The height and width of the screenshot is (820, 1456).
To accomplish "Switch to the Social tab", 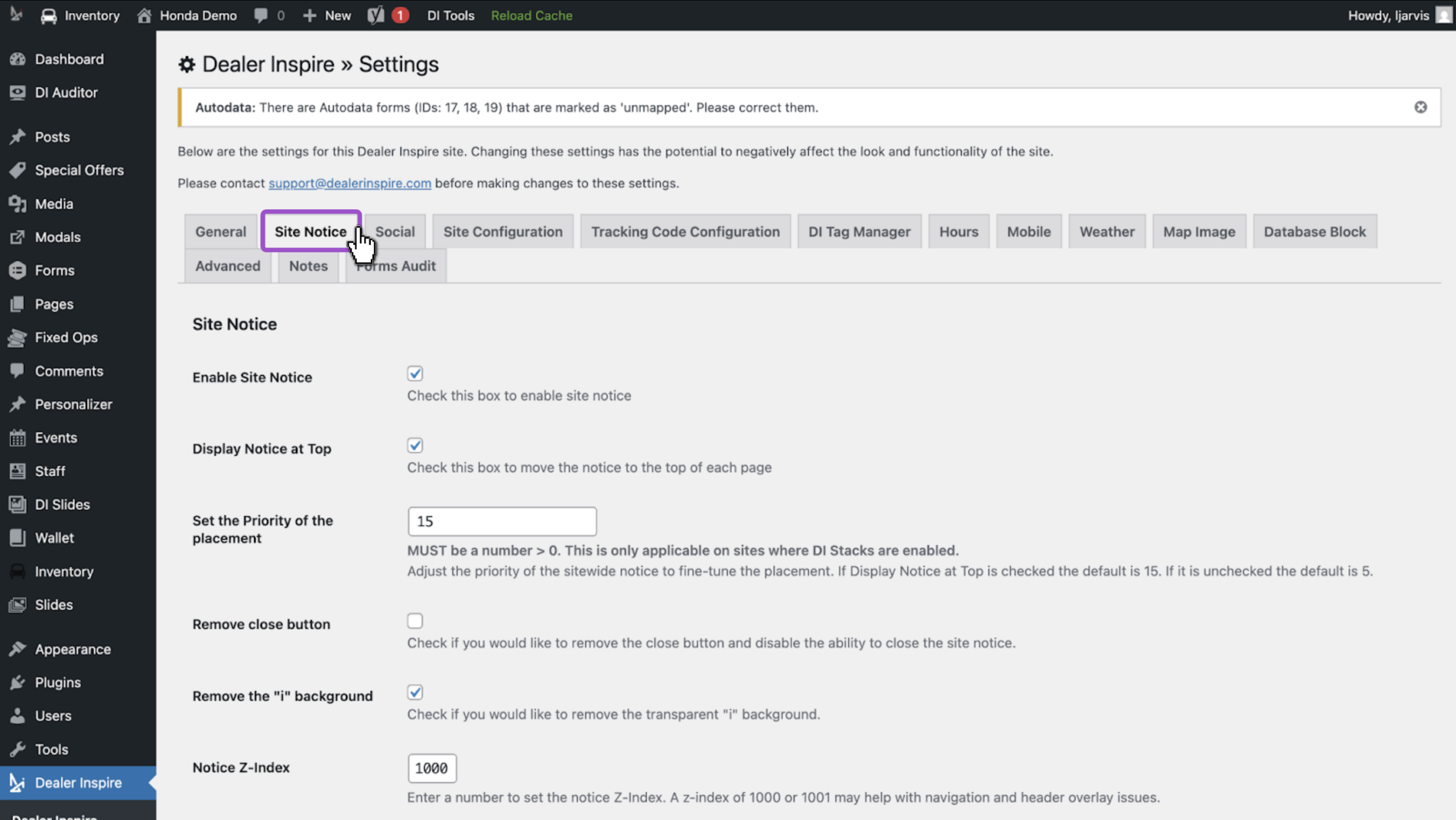I will (x=395, y=232).
